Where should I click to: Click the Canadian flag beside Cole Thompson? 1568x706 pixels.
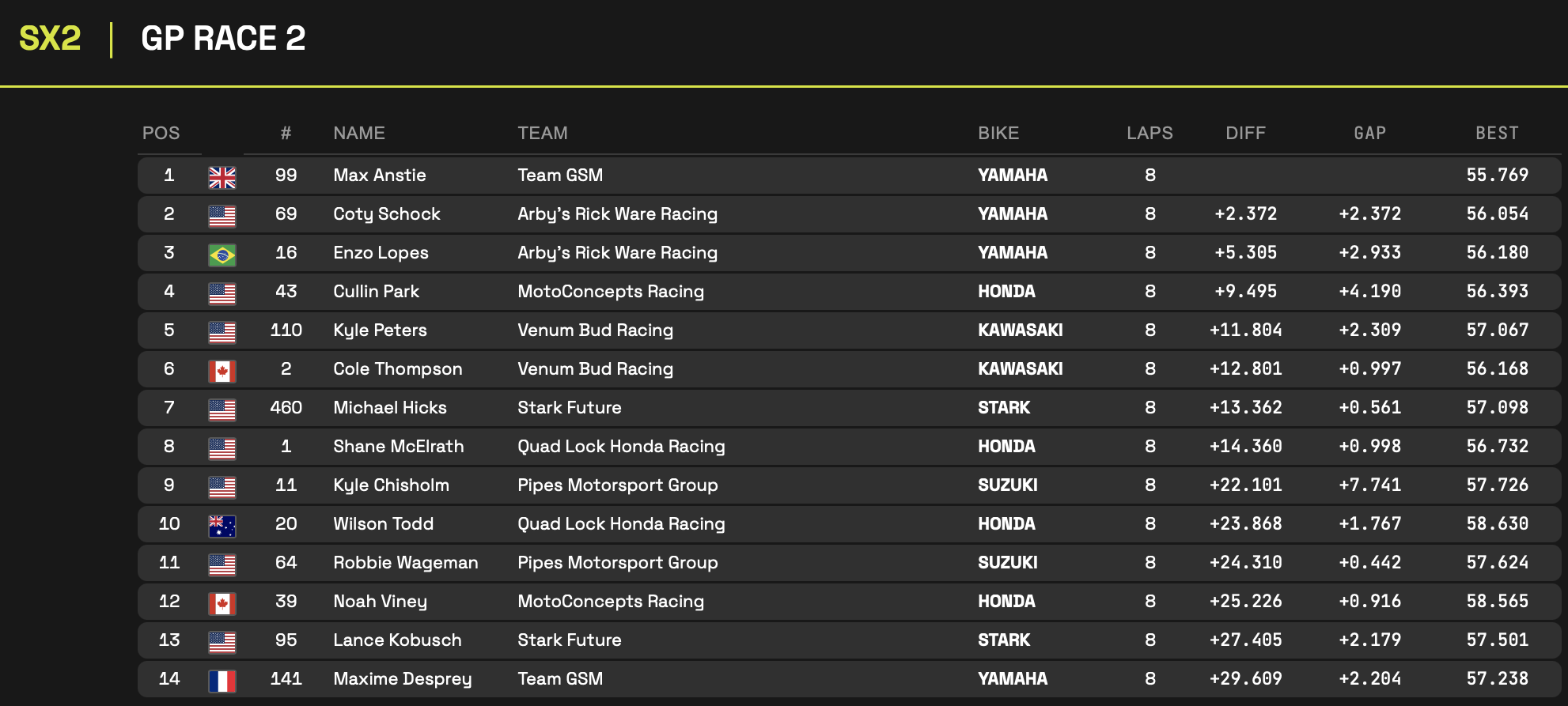[222, 371]
